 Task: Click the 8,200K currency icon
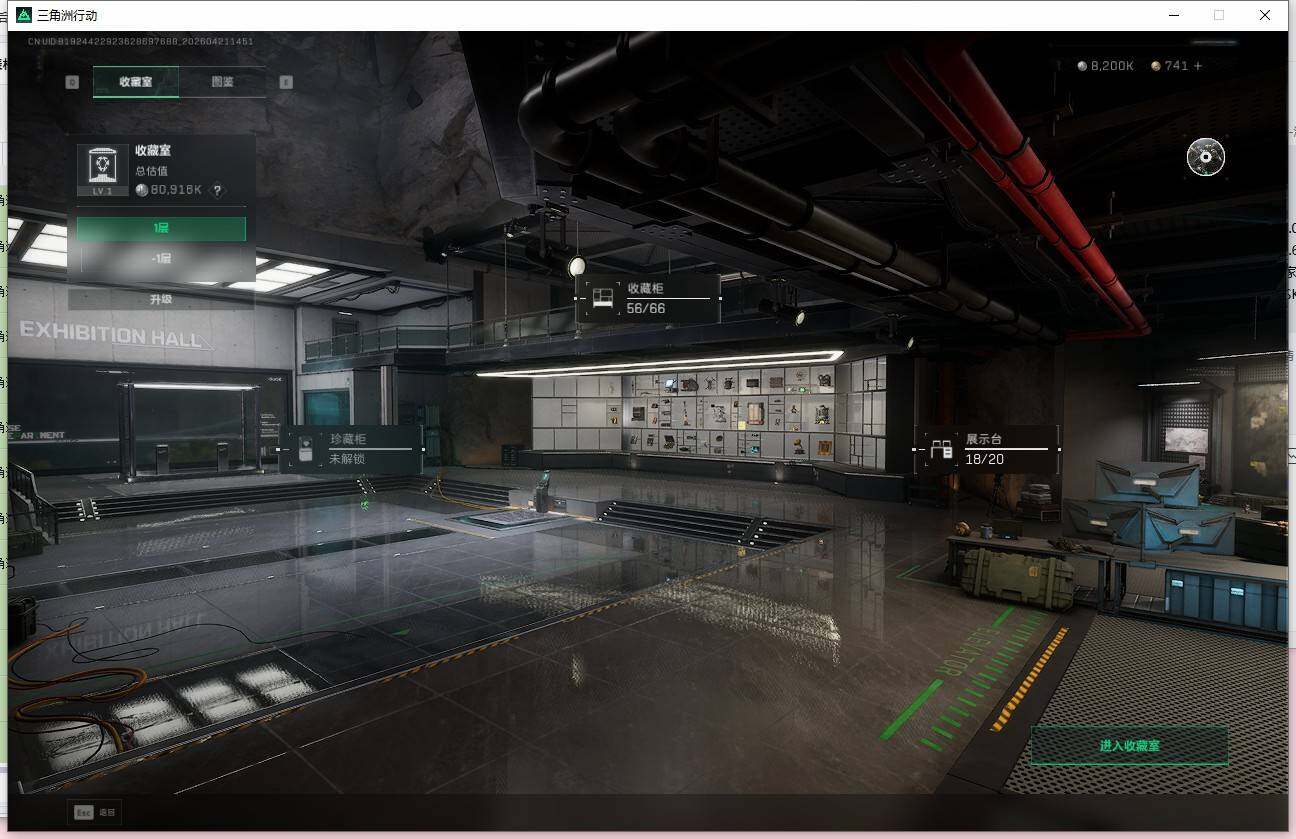point(1082,66)
